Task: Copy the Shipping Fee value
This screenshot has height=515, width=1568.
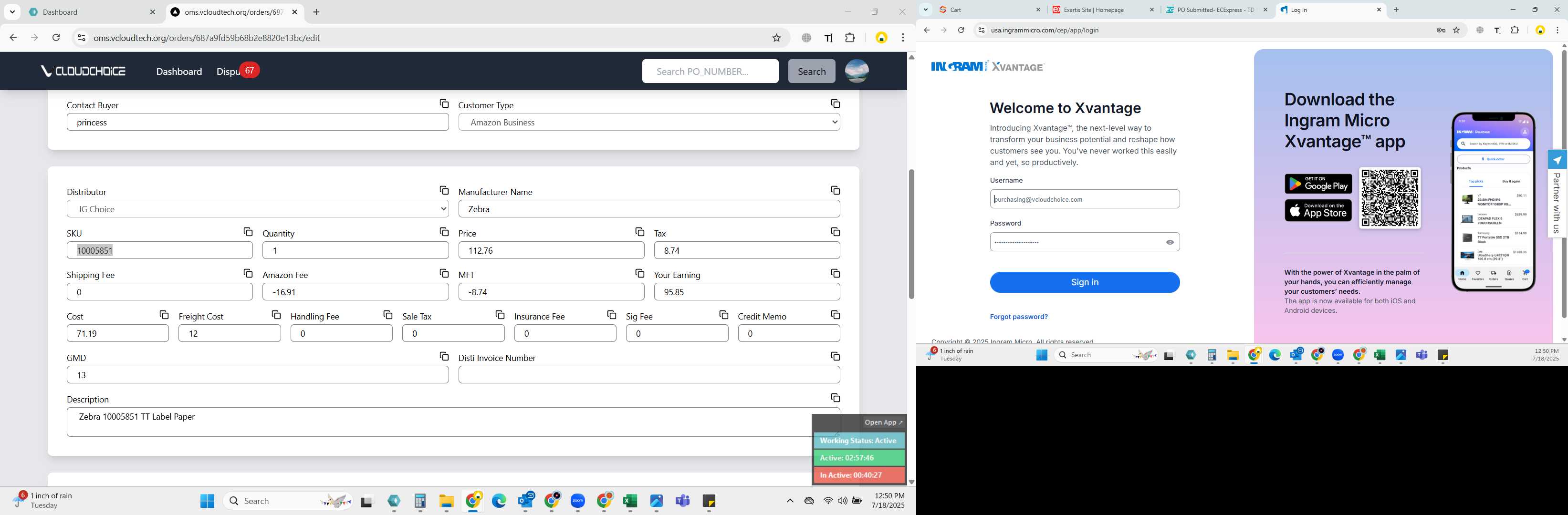Action: pyautogui.click(x=248, y=274)
